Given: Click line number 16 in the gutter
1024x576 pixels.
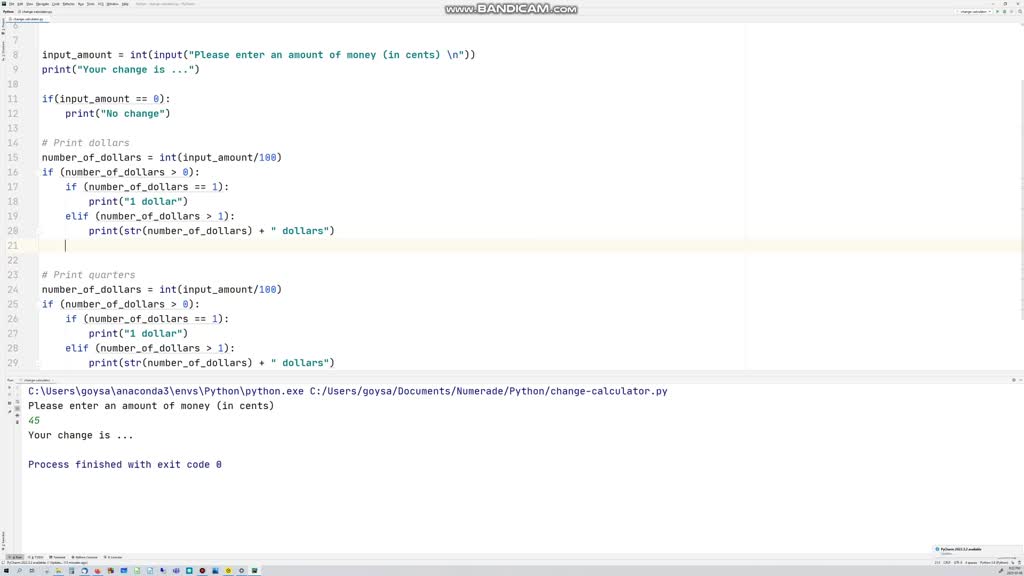Looking at the screenshot, I should click(x=13, y=172).
